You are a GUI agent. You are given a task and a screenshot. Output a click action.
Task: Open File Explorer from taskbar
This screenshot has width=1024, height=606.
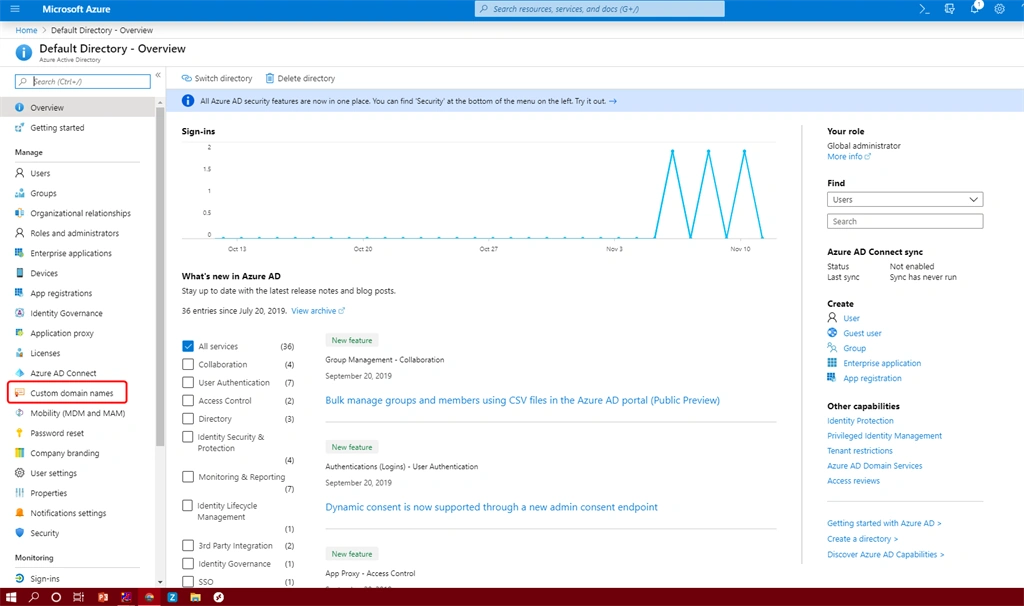[x=195, y=597]
